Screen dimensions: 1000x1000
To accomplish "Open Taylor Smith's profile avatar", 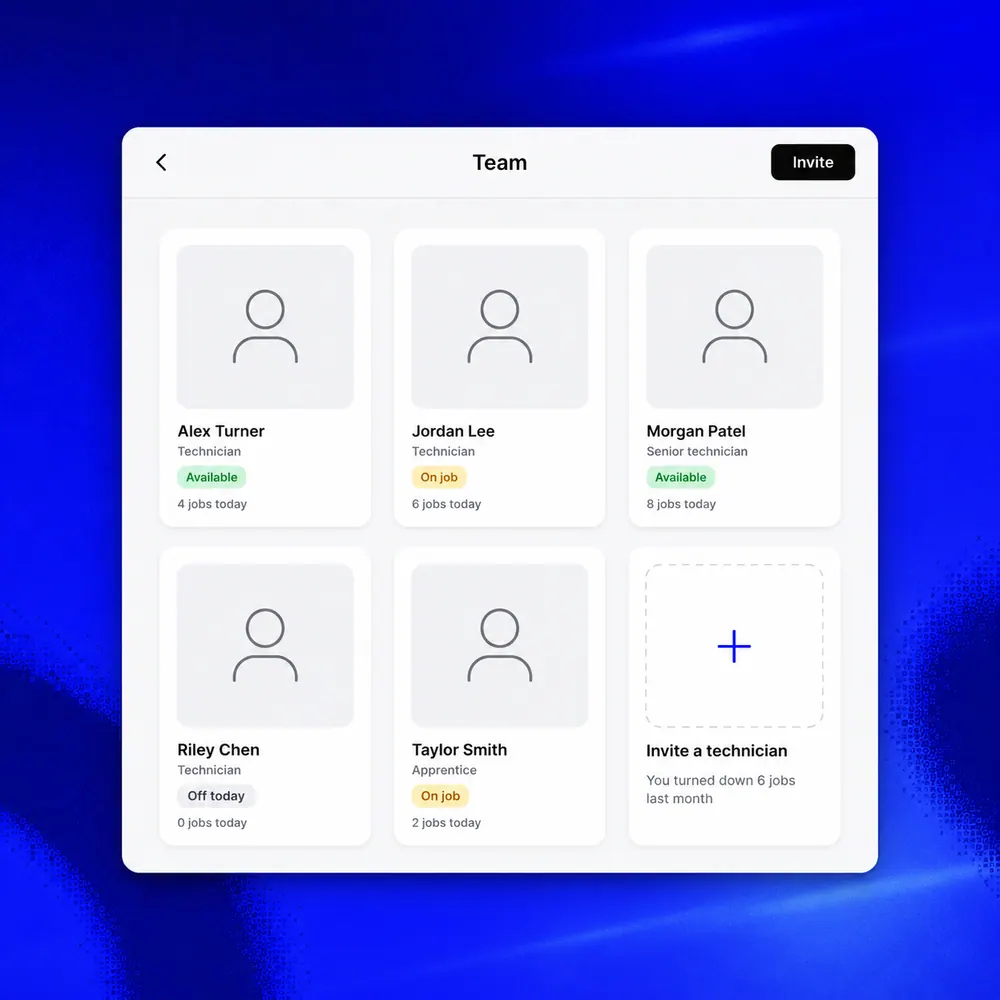I will tap(500, 645).
